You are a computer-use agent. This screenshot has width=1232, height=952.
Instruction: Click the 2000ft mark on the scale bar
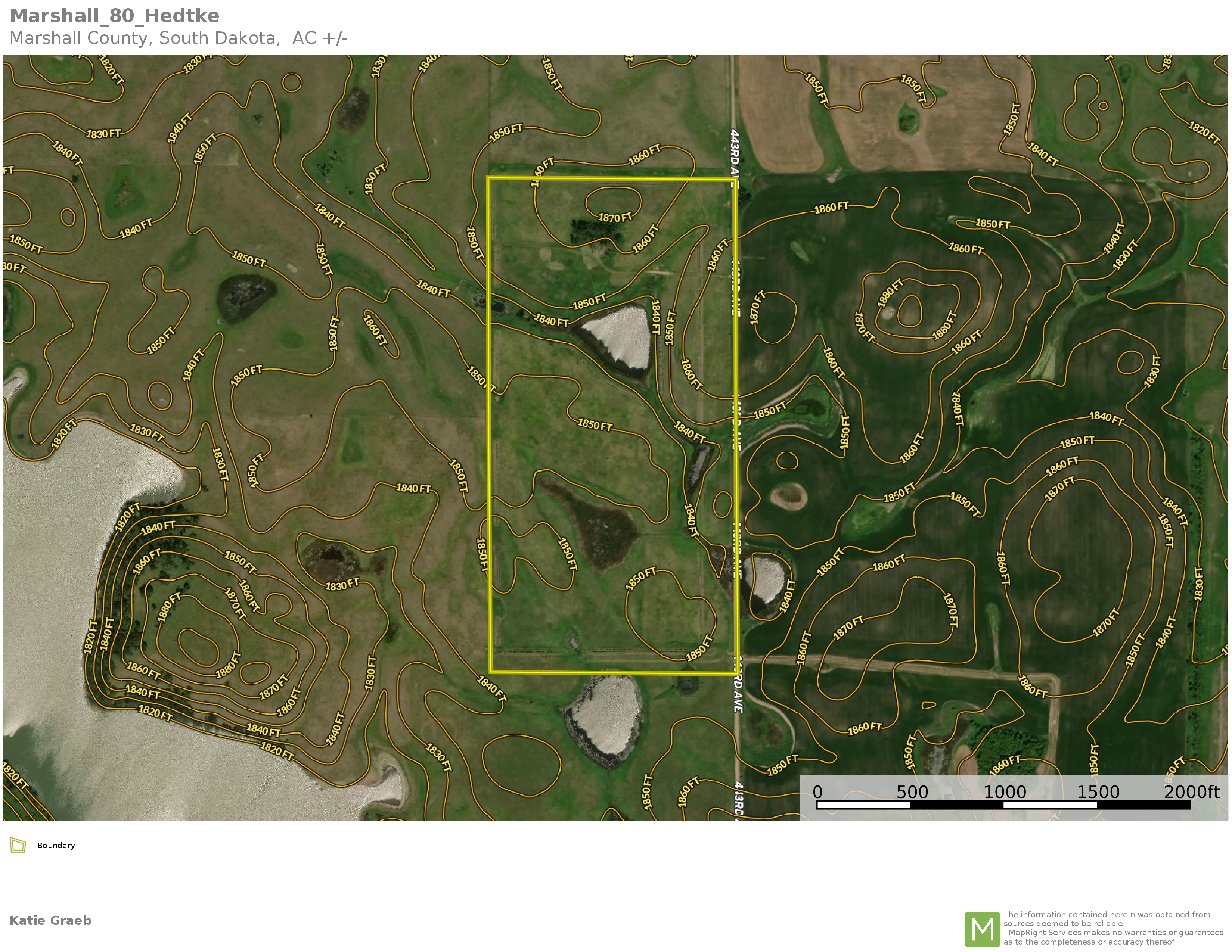[x=1191, y=792]
